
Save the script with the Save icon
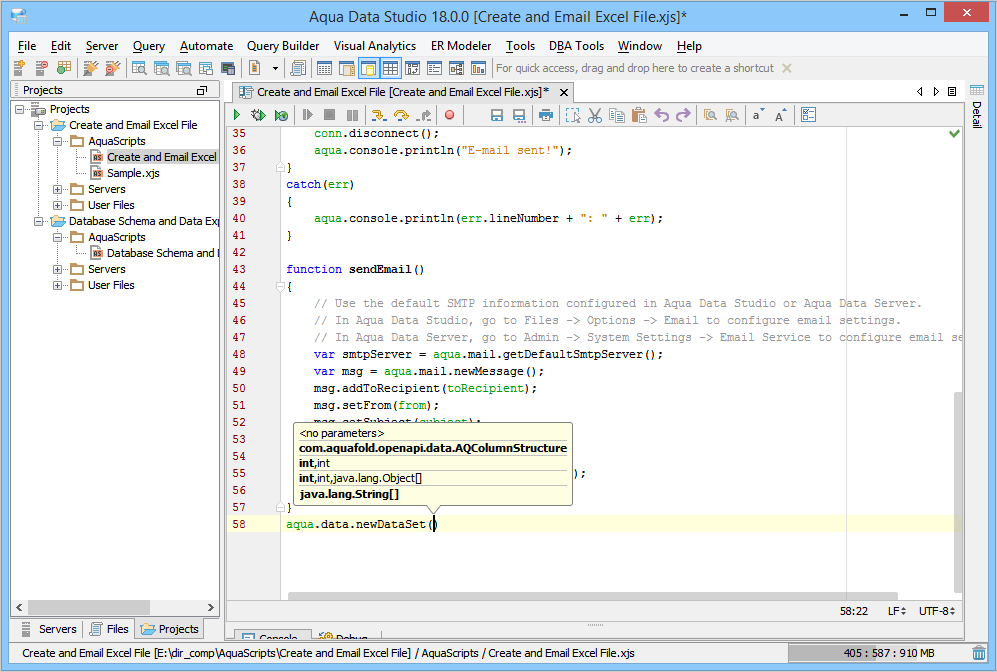tap(497, 115)
